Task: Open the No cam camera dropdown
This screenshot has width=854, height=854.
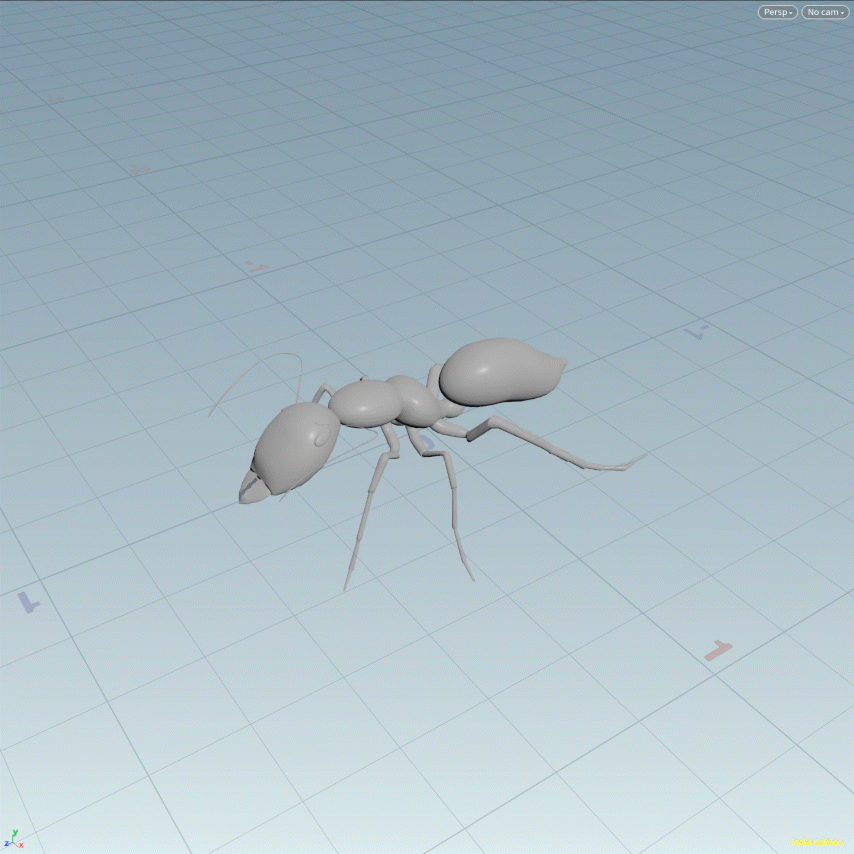Action: [825, 12]
